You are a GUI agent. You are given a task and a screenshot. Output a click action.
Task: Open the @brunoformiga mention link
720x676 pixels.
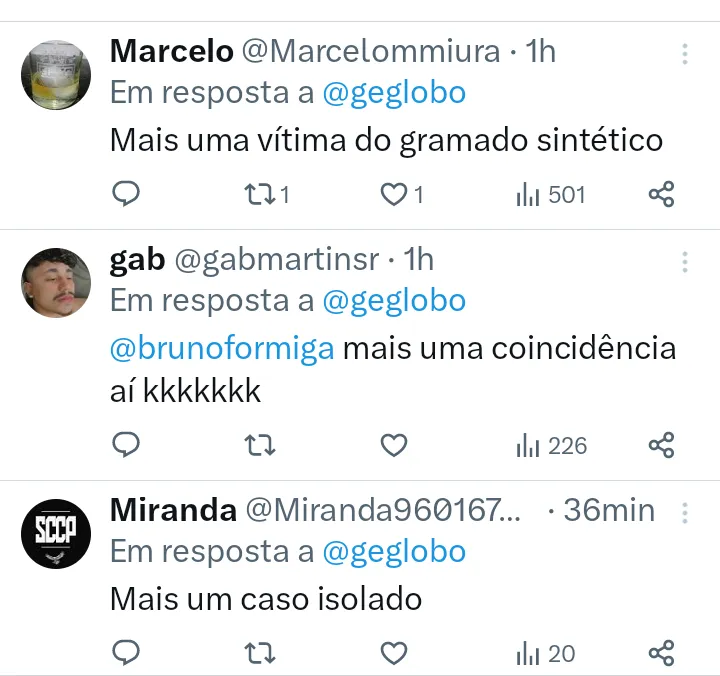click(x=221, y=350)
